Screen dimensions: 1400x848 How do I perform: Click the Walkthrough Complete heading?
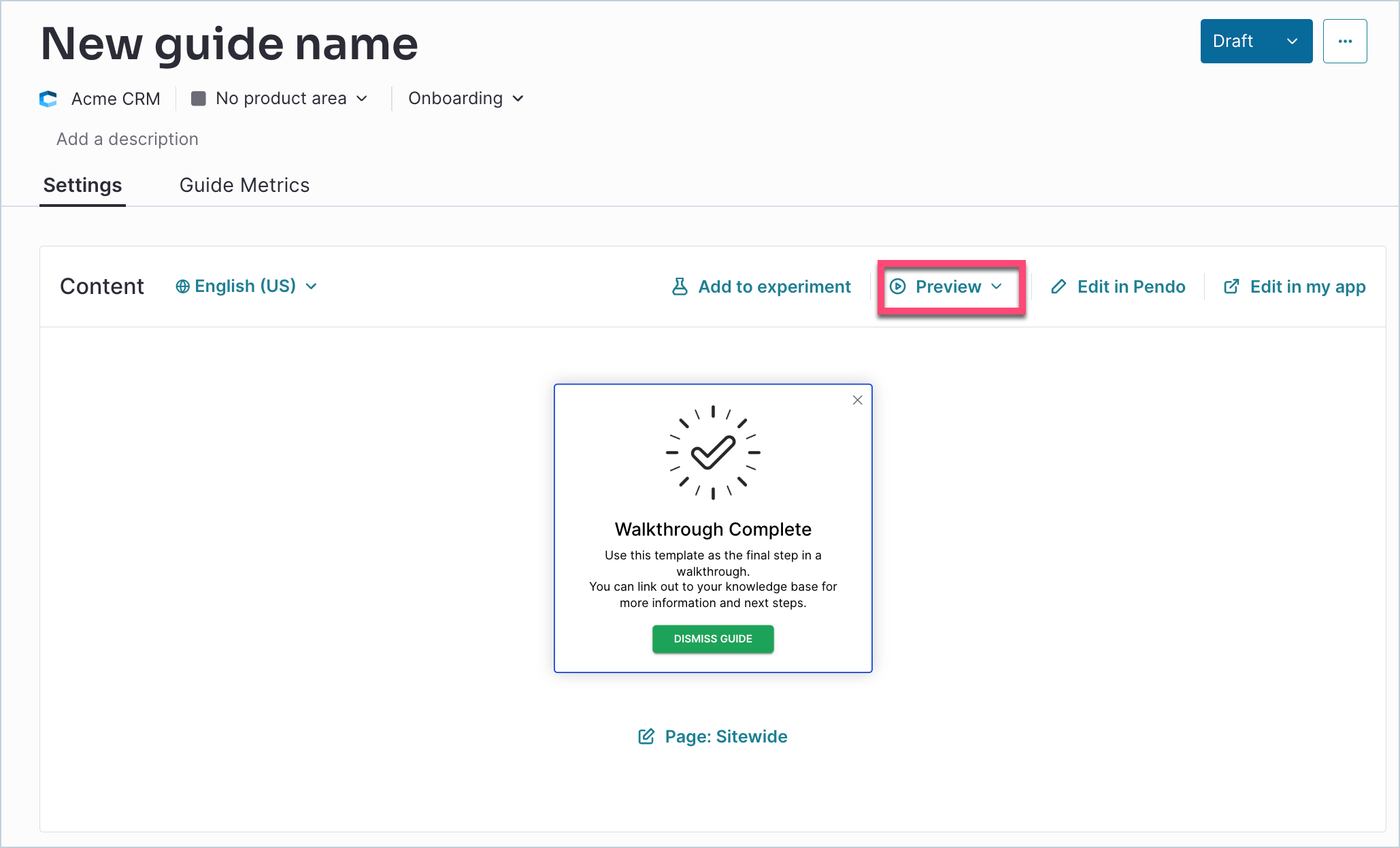pos(713,529)
